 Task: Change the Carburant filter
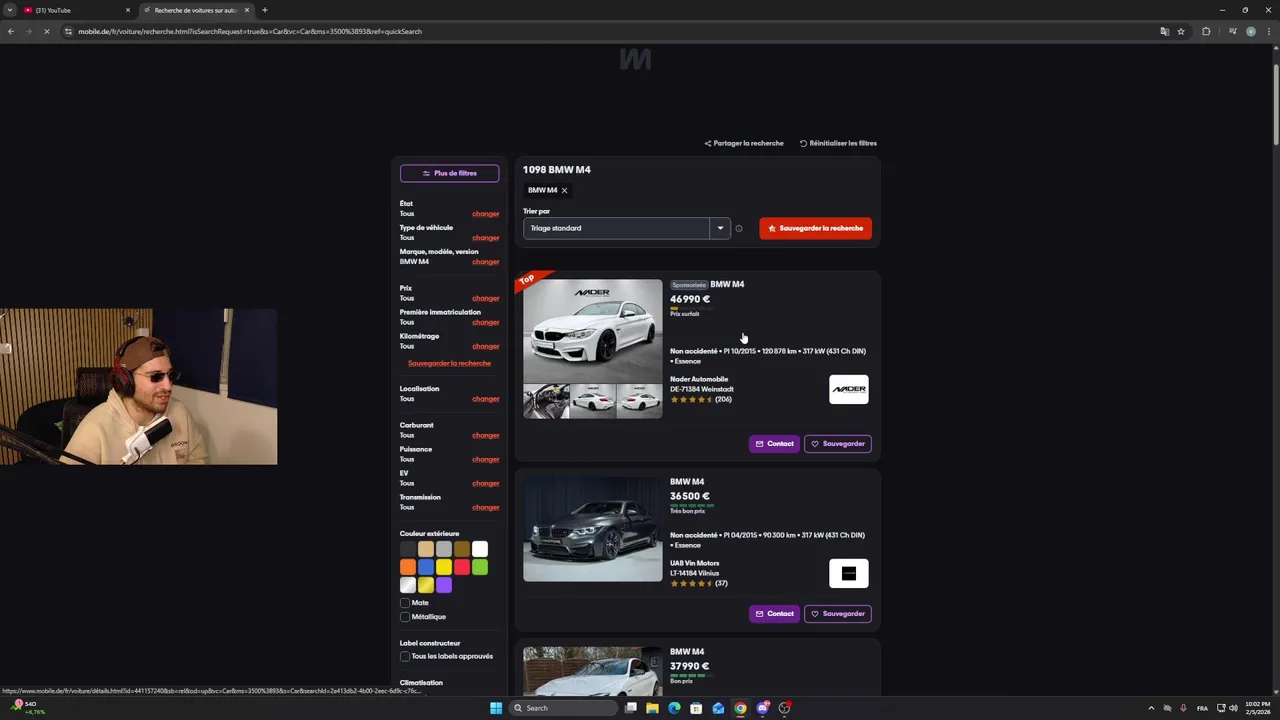[485, 435]
